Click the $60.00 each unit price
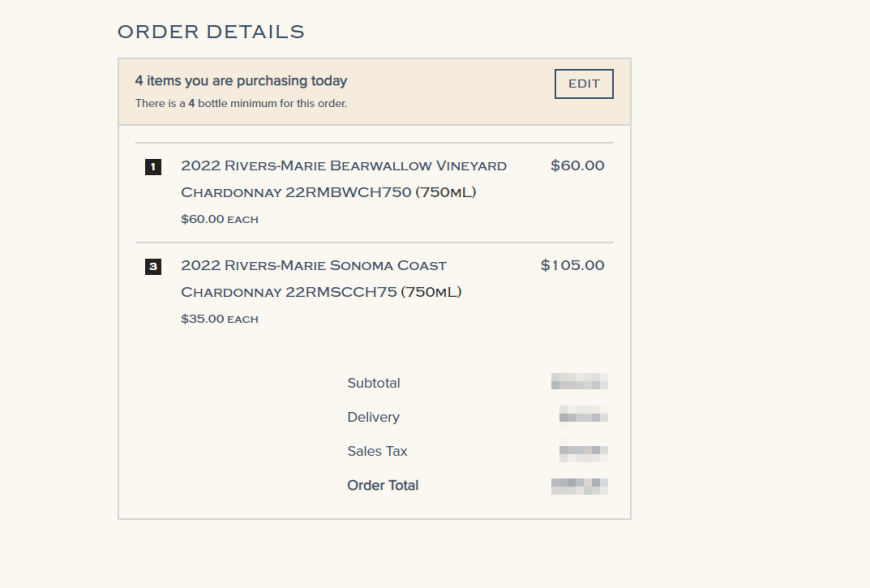 [219, 219]
